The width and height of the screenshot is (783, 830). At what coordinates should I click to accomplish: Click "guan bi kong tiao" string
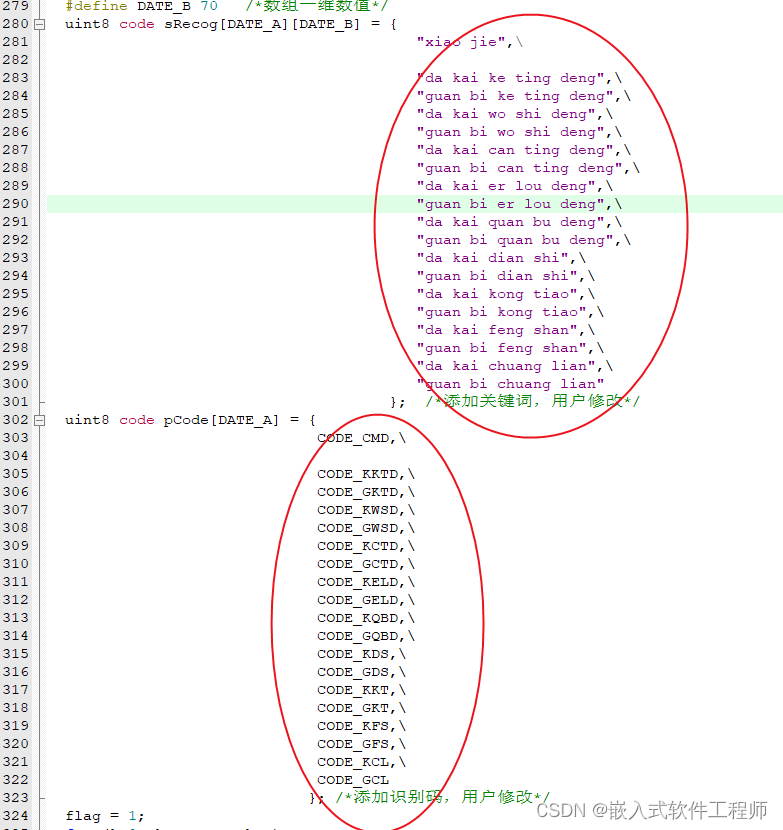tap(501, 312)
